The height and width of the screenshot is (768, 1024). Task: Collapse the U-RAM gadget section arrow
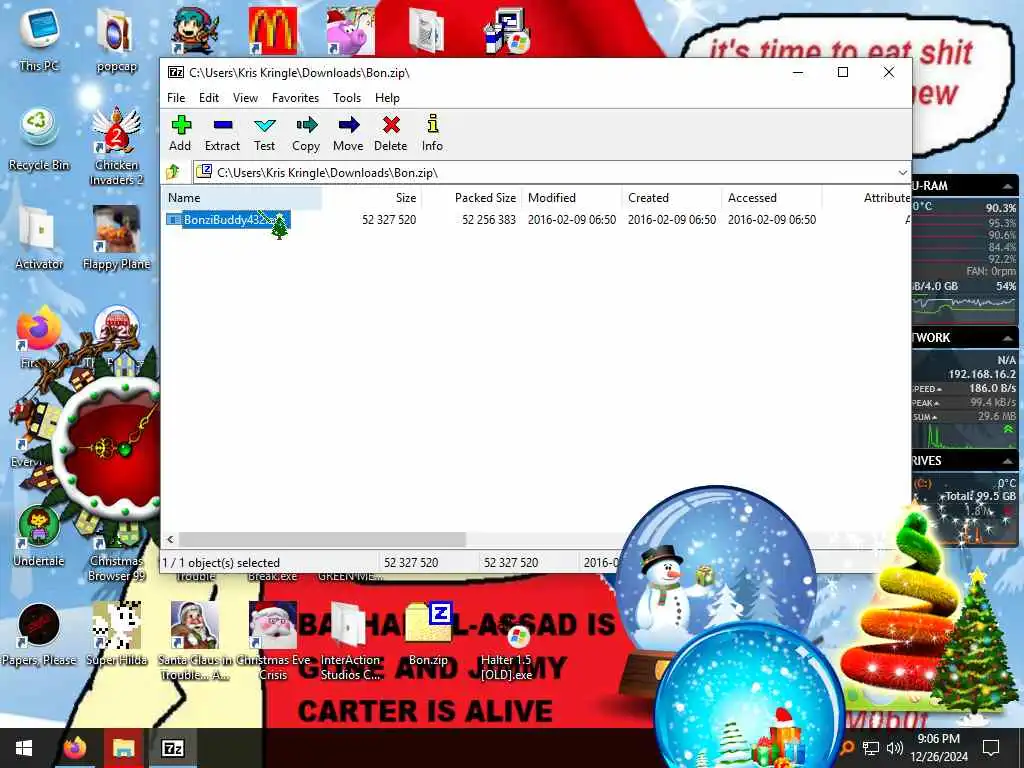[1007, 187]
